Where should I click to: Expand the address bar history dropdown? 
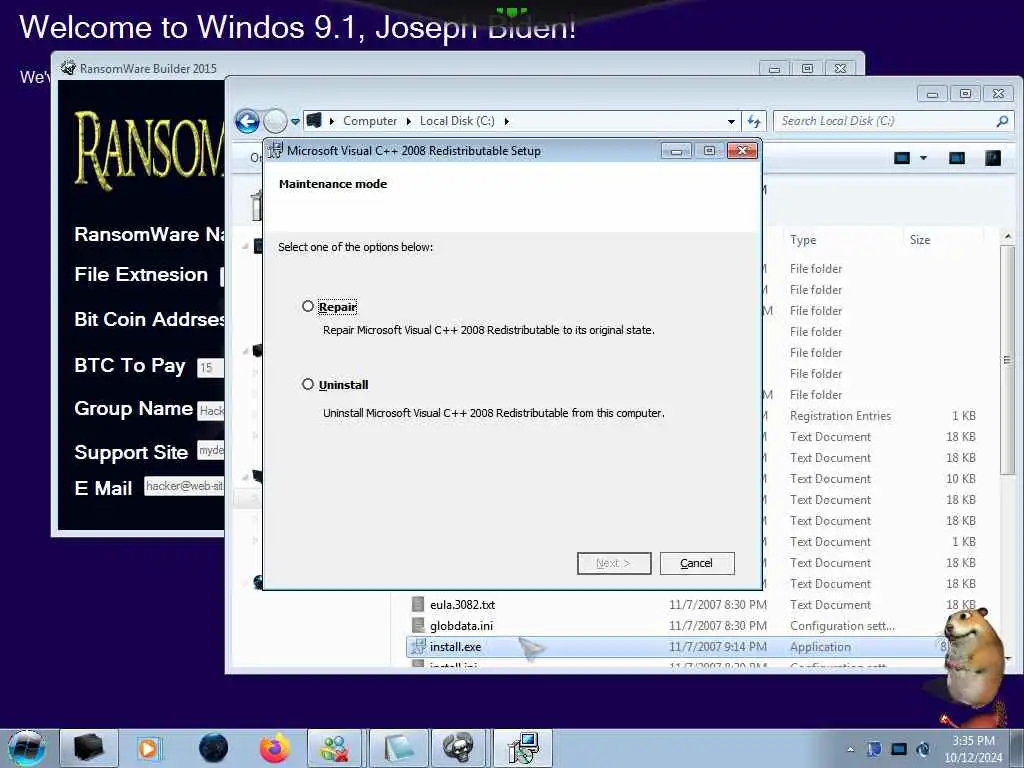(x=731, y=121)
